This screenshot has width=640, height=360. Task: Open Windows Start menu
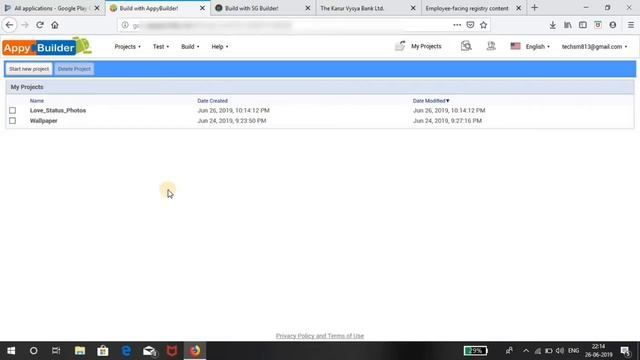11,351
